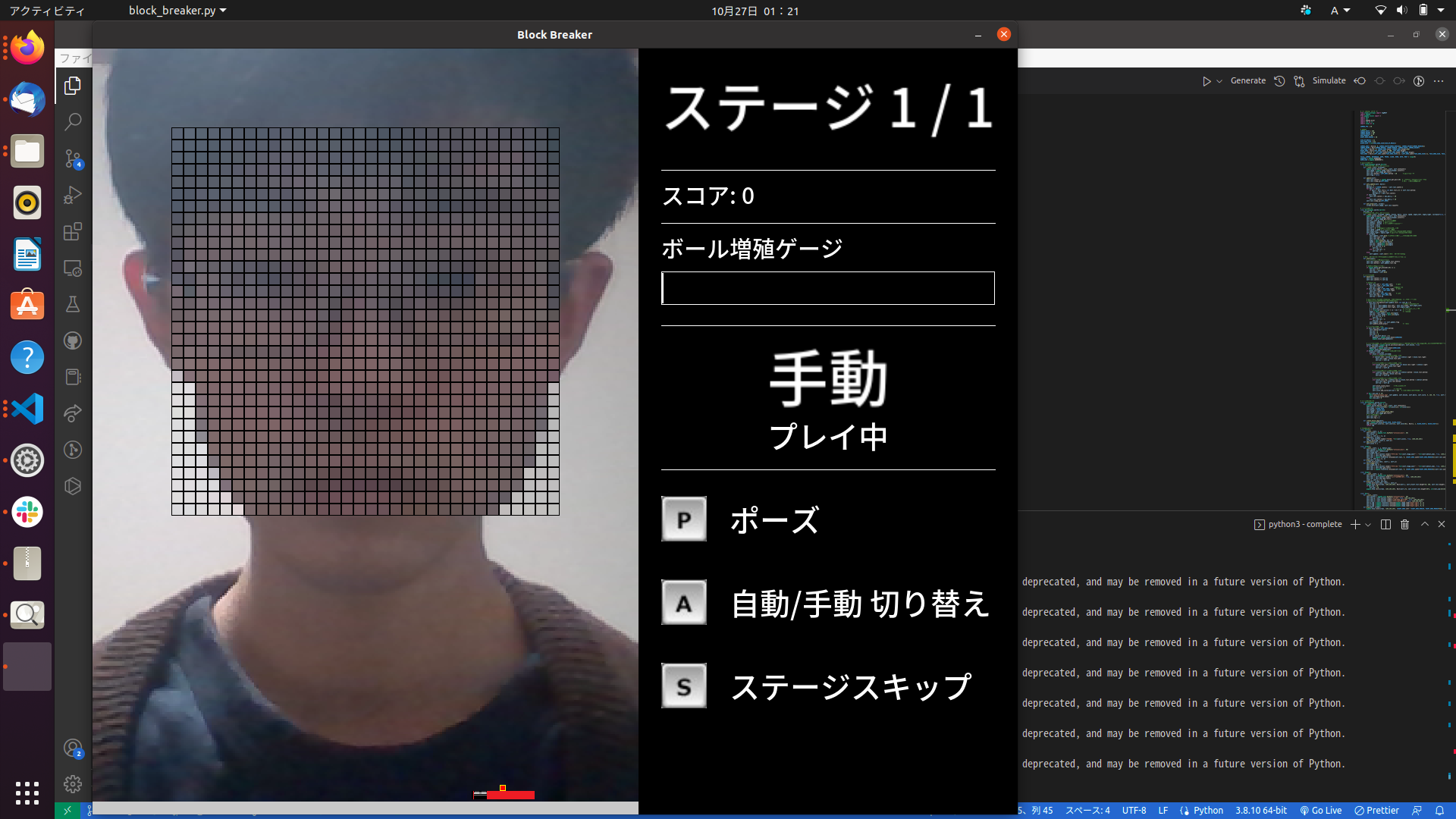This screenshot has height=819, width=1456.
Task: Click the Simulate button in editor toolbar
Action: click(1329, 80)
